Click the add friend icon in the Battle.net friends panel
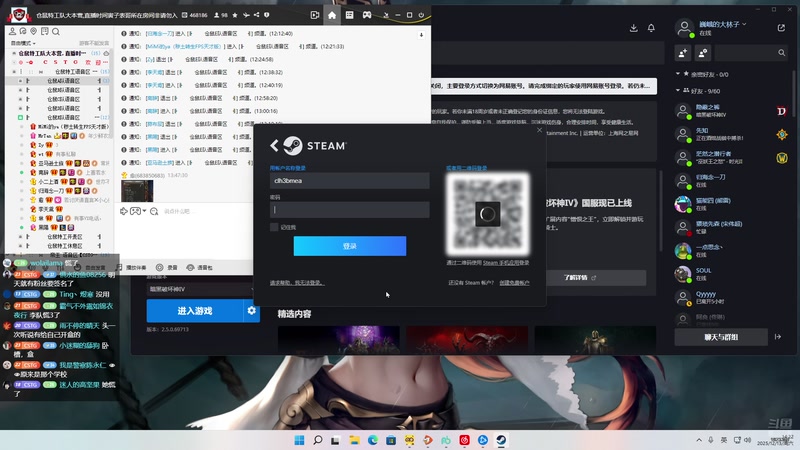The width and height of the screenshot is (800, 450). tap(683, 53)
